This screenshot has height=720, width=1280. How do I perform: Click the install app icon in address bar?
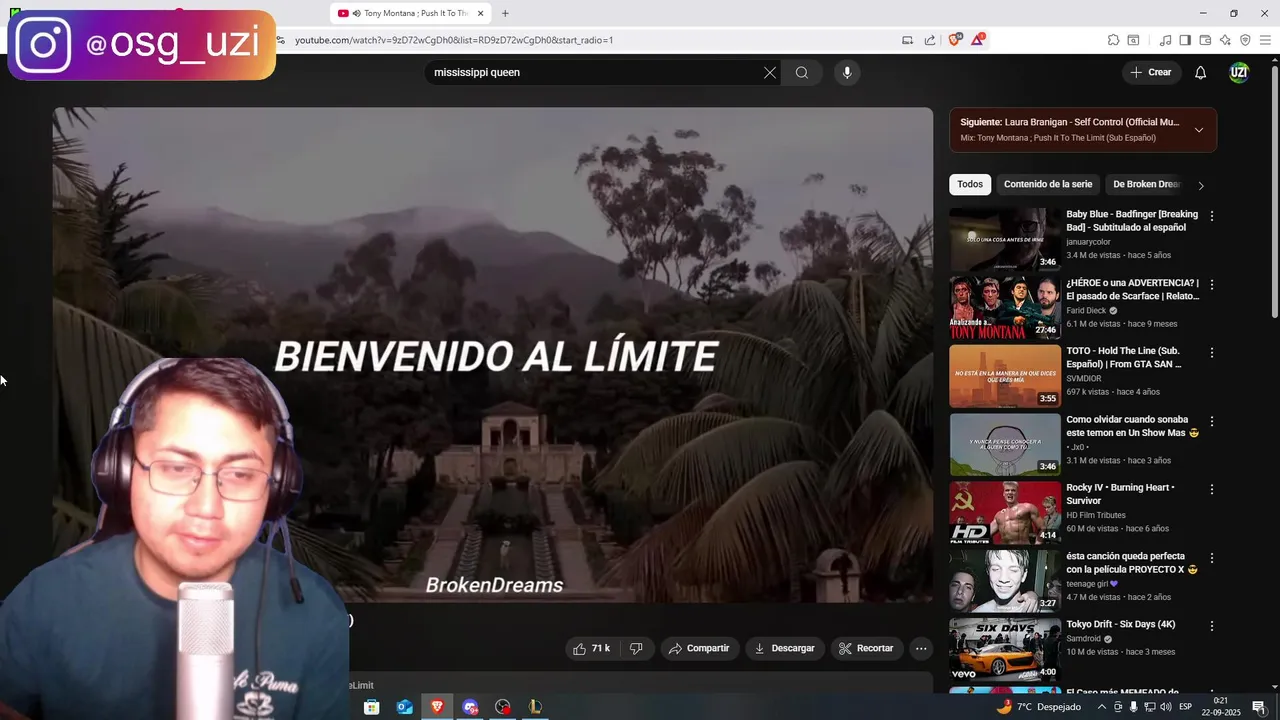907,40
